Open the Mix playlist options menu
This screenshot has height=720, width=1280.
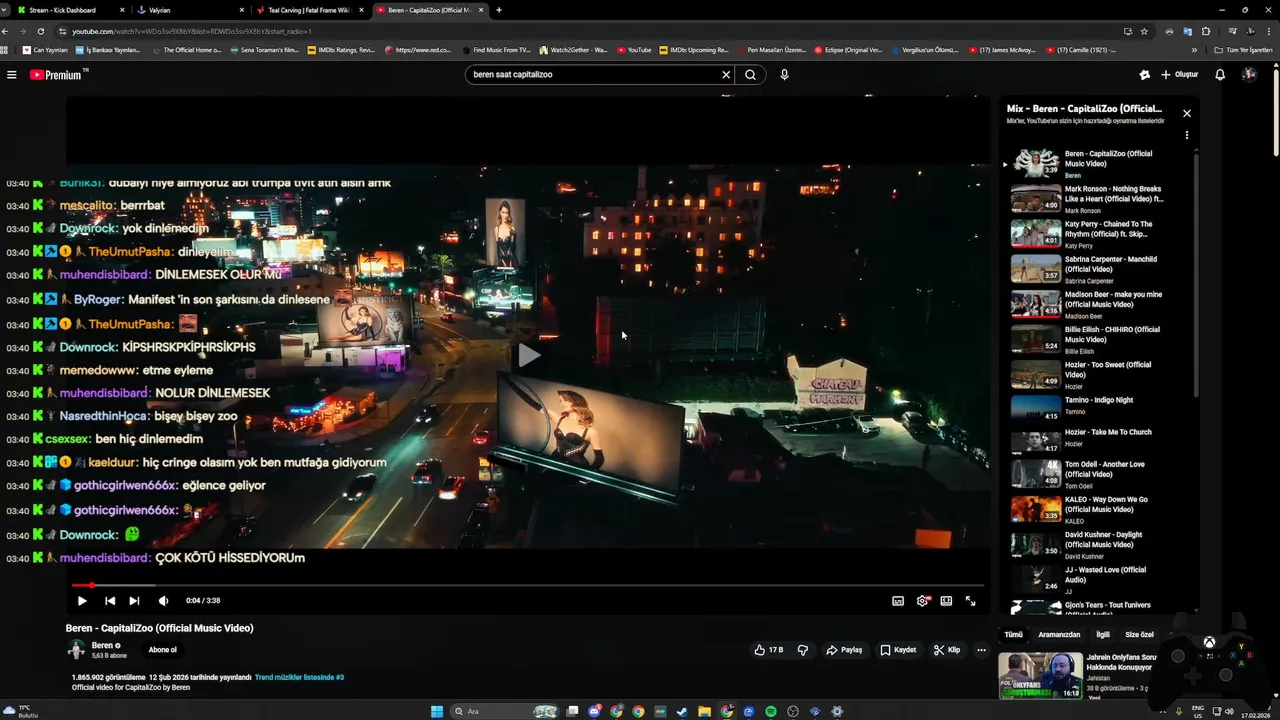(1187, 135)
